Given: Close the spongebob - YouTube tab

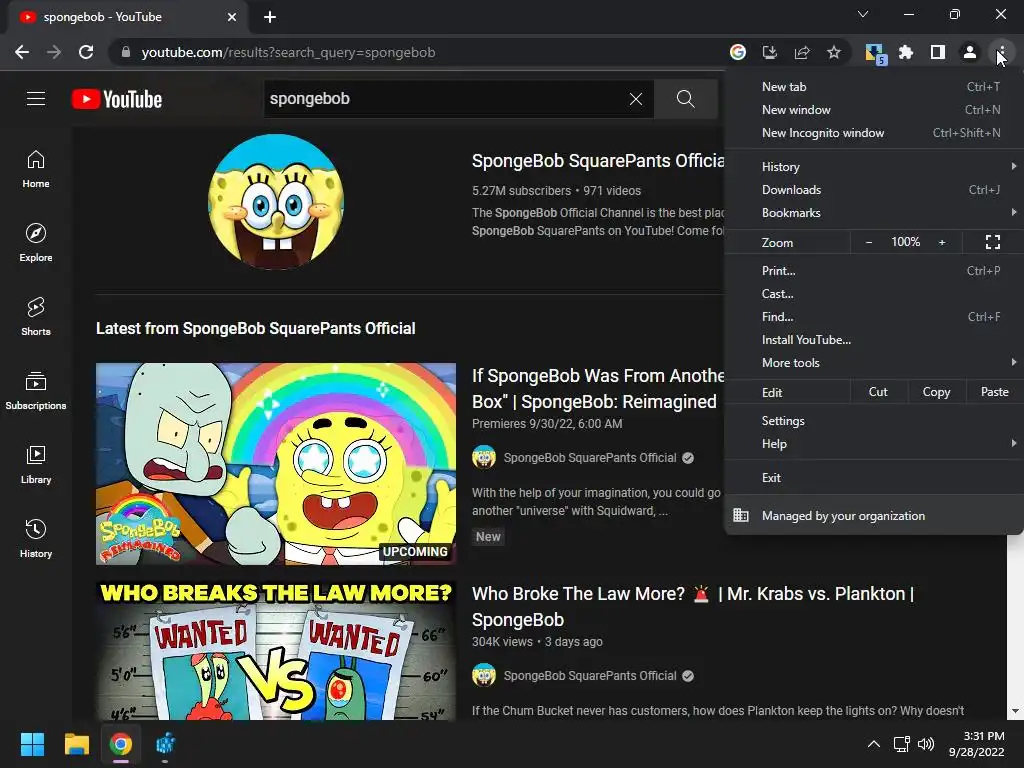Looking at the screenshot, I should tap(232, 17).
